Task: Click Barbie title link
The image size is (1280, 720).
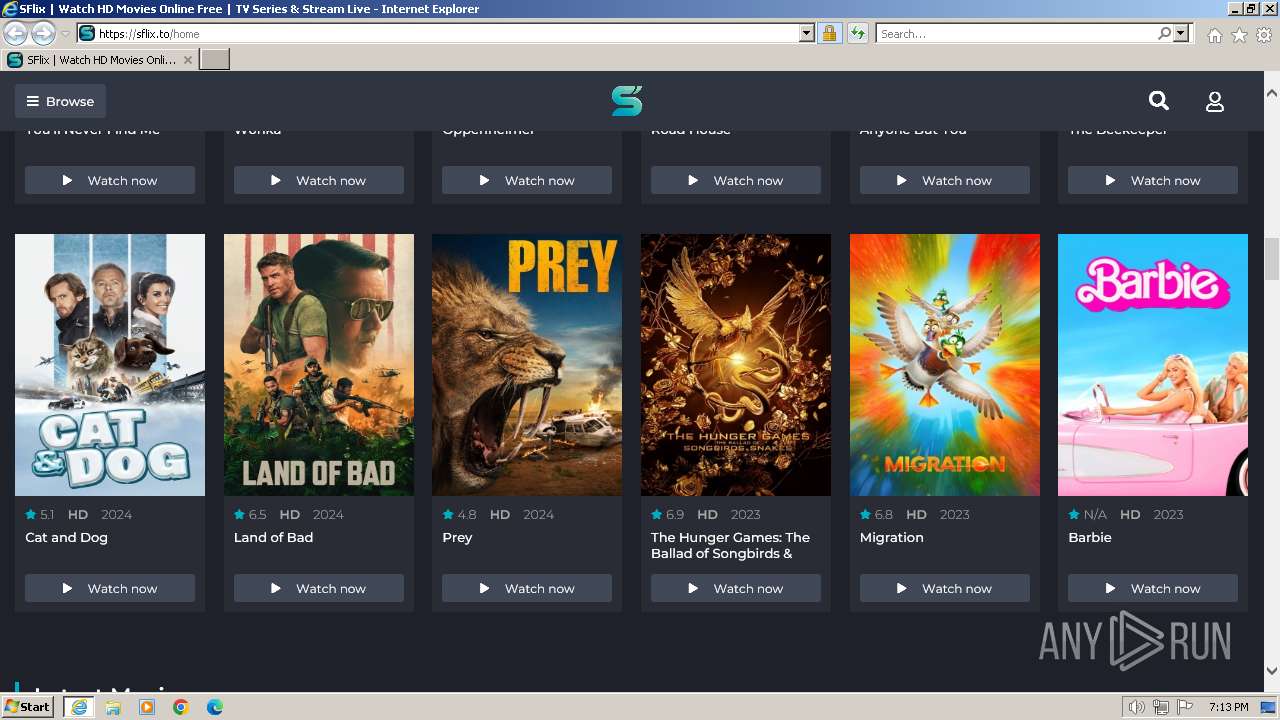Action: coord(1090,537)
